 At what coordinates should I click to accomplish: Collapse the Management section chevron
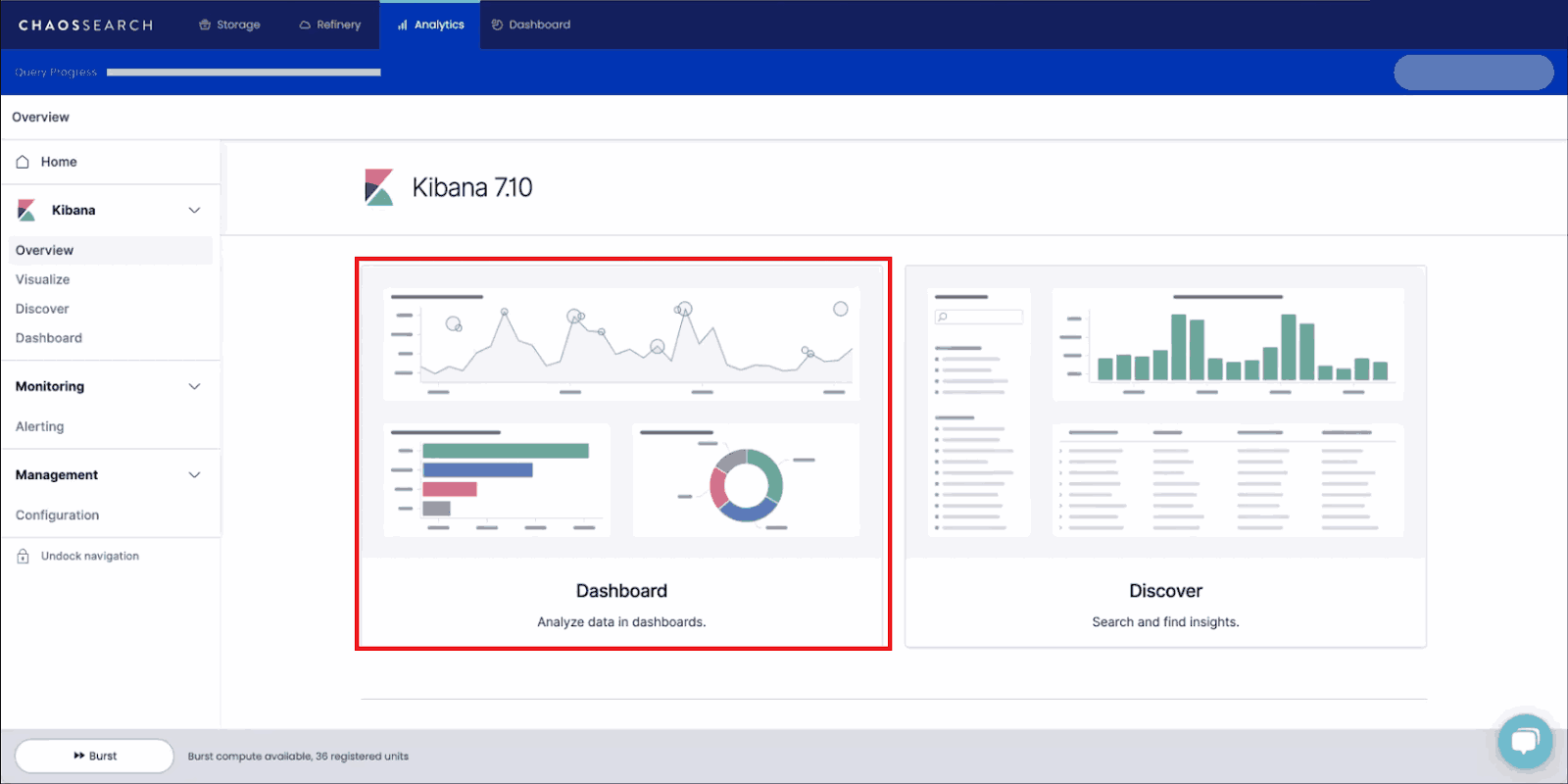tap(194, 474)
